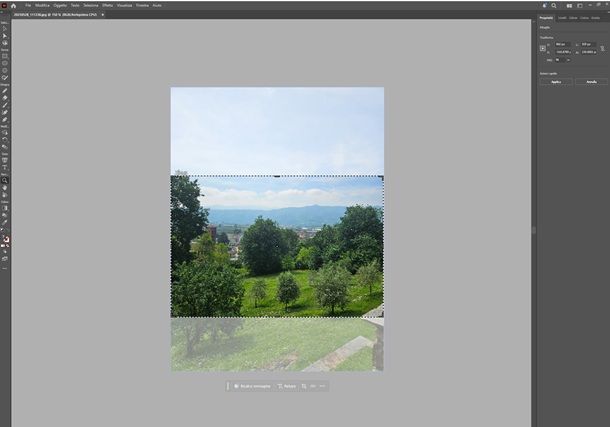Screen dimensions: 610x427
Task: Click the top-right crop corner handle
Action: tap(382, 178)
